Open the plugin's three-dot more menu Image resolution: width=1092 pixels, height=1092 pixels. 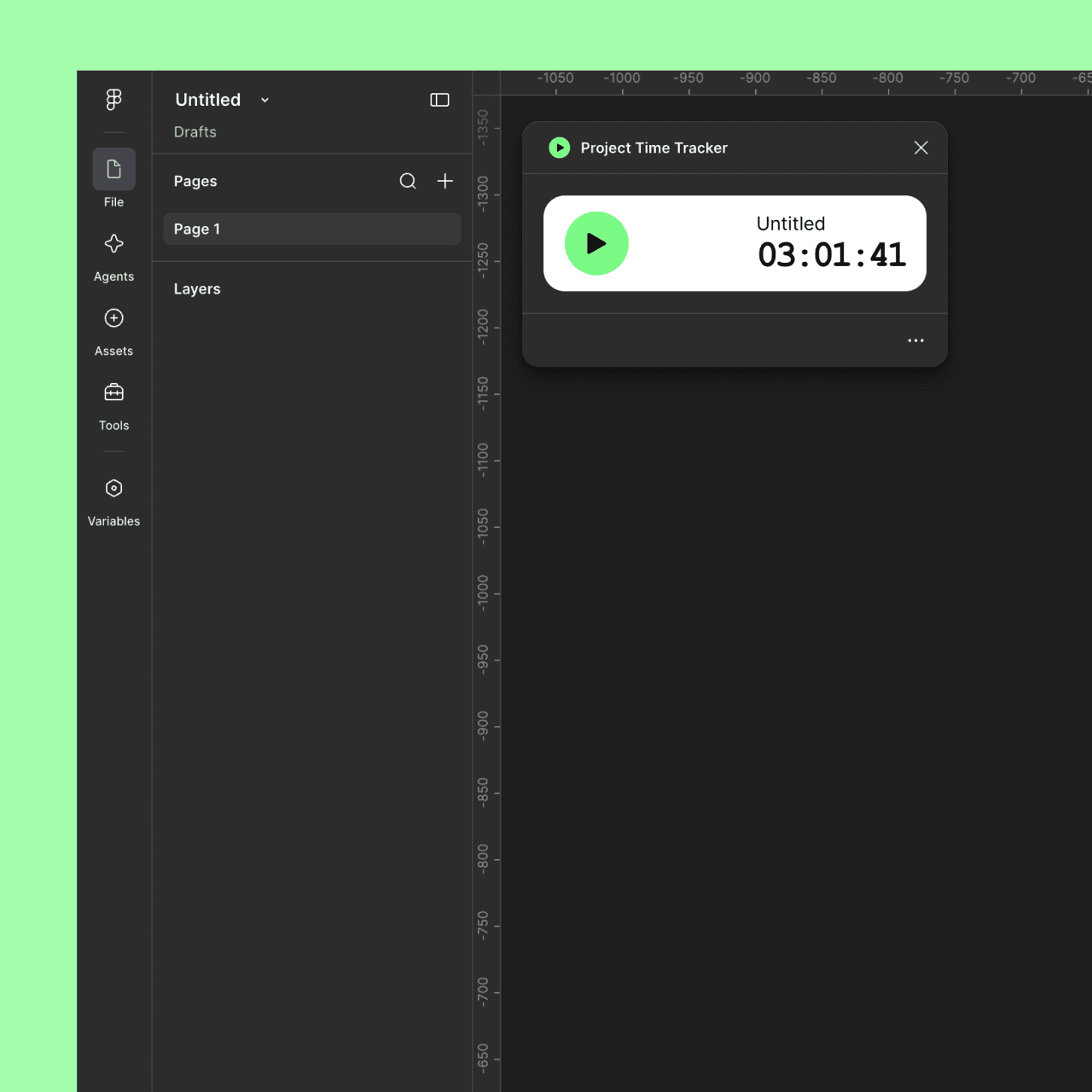[x=915, y=340]
